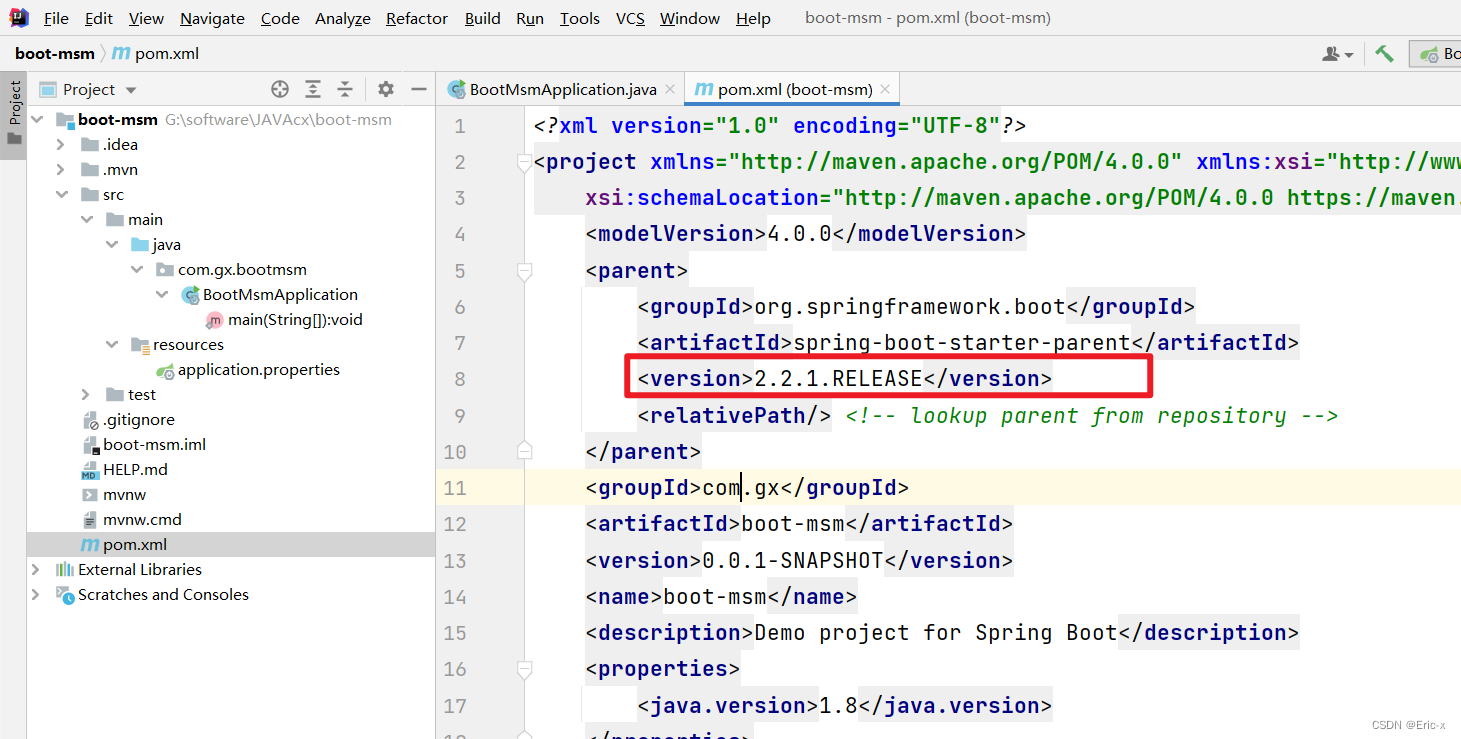The image size is (1461, 739).
Task: Collapse the resources folder
Action: tap(112, 344)
